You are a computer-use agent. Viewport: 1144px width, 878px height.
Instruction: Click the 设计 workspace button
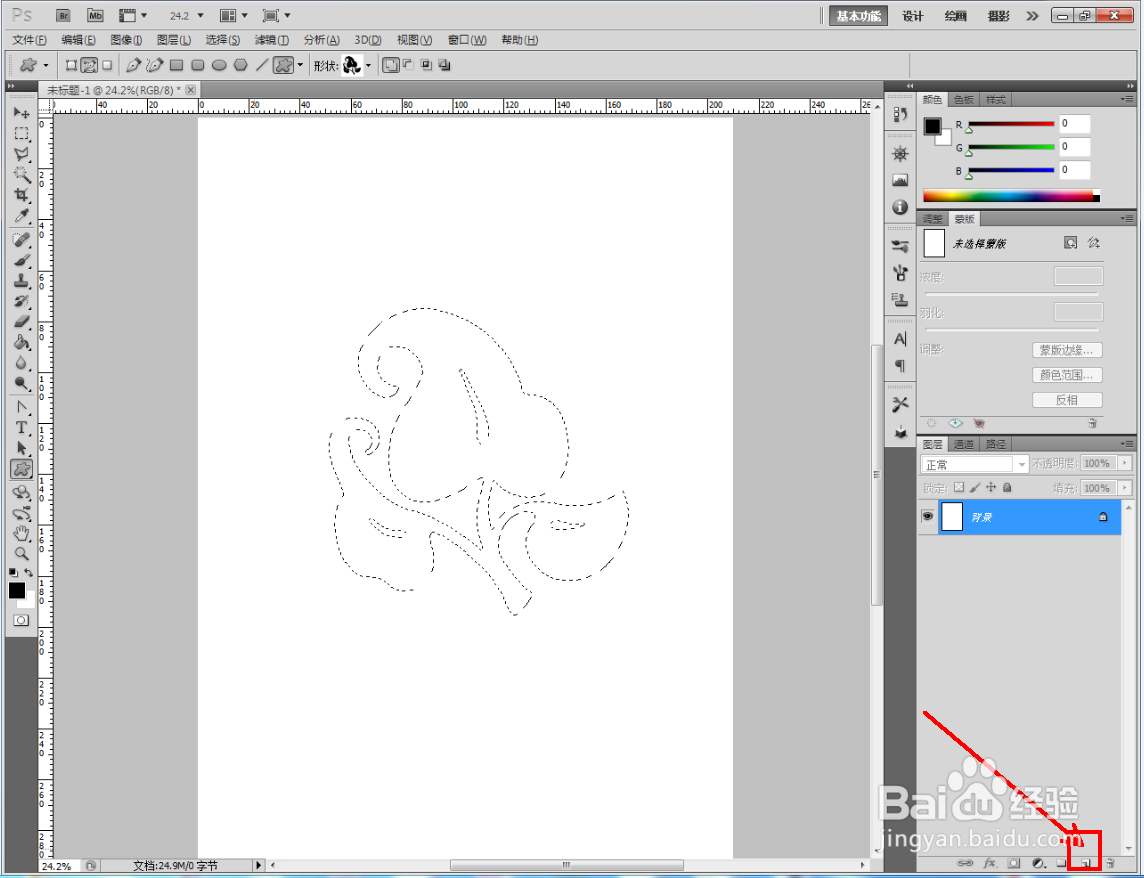913,16
